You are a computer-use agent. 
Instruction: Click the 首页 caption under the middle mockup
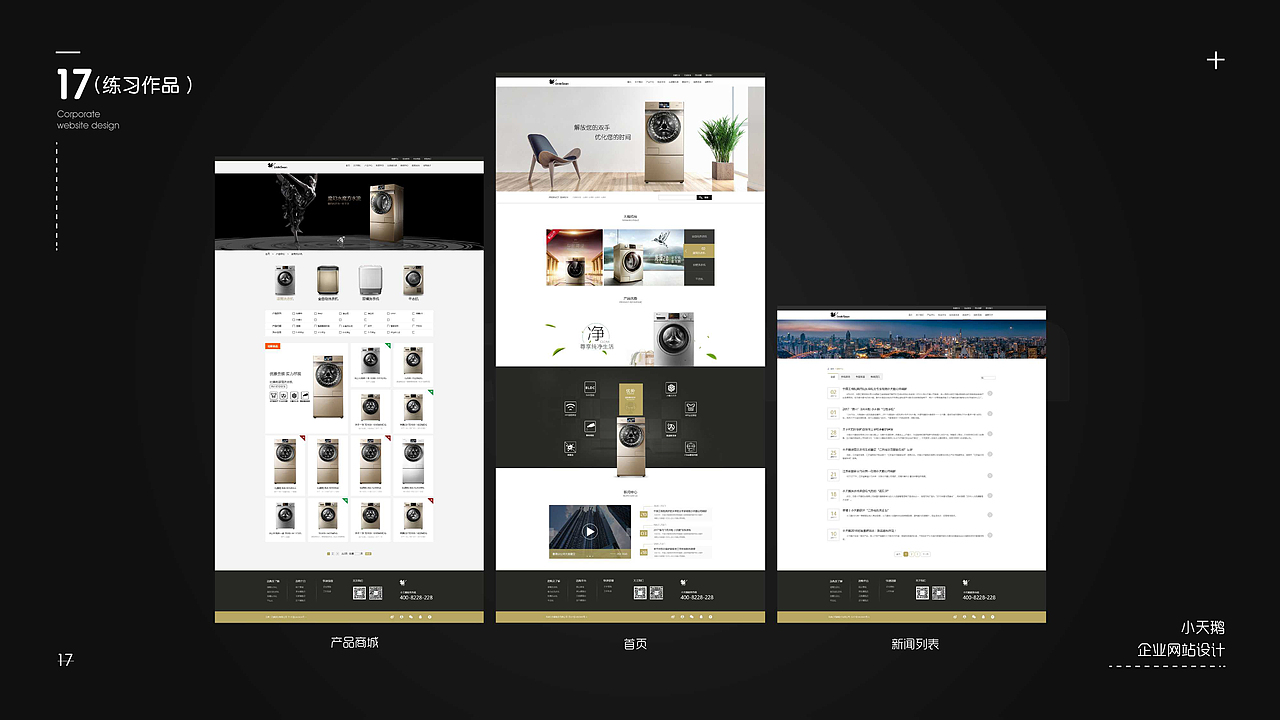click(634, 643)
